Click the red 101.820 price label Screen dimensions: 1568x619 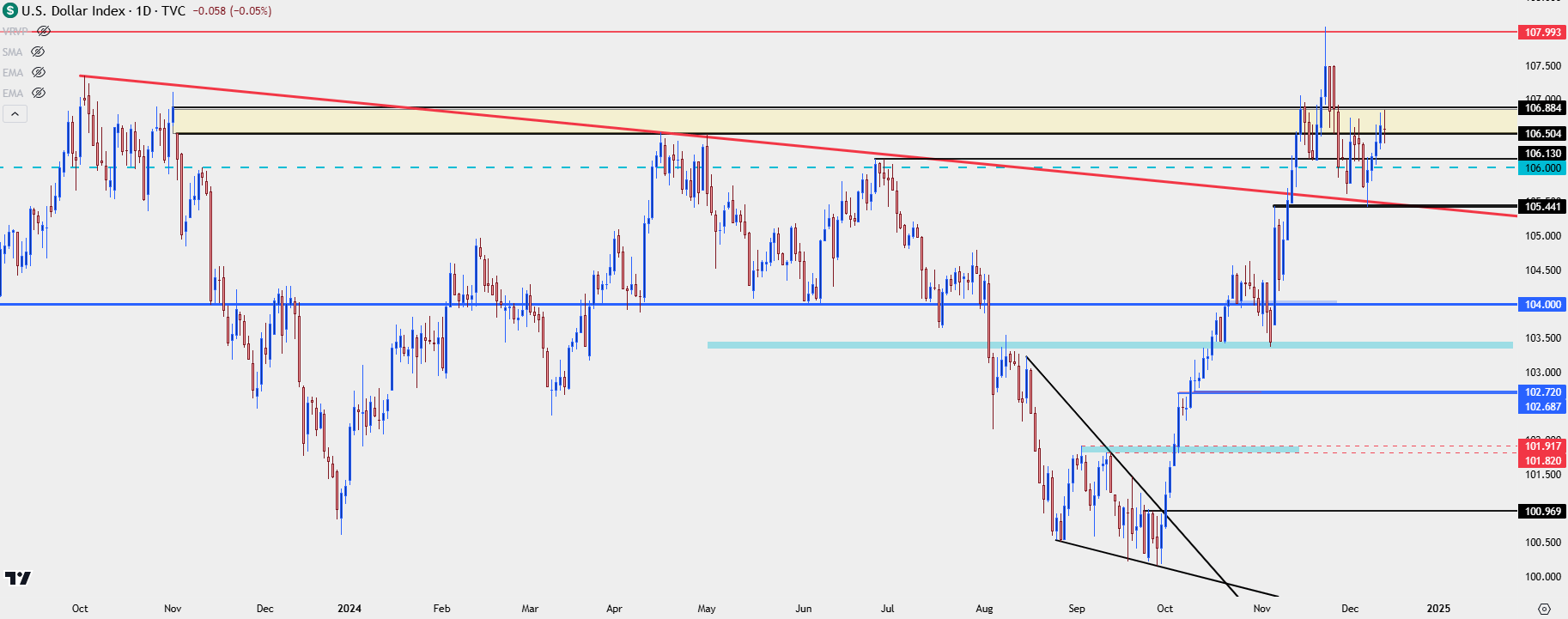(1543, 460)
